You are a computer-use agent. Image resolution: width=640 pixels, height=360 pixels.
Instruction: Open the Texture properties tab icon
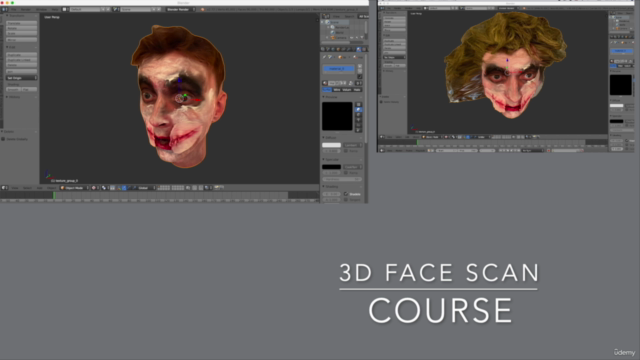coord(364,49)
